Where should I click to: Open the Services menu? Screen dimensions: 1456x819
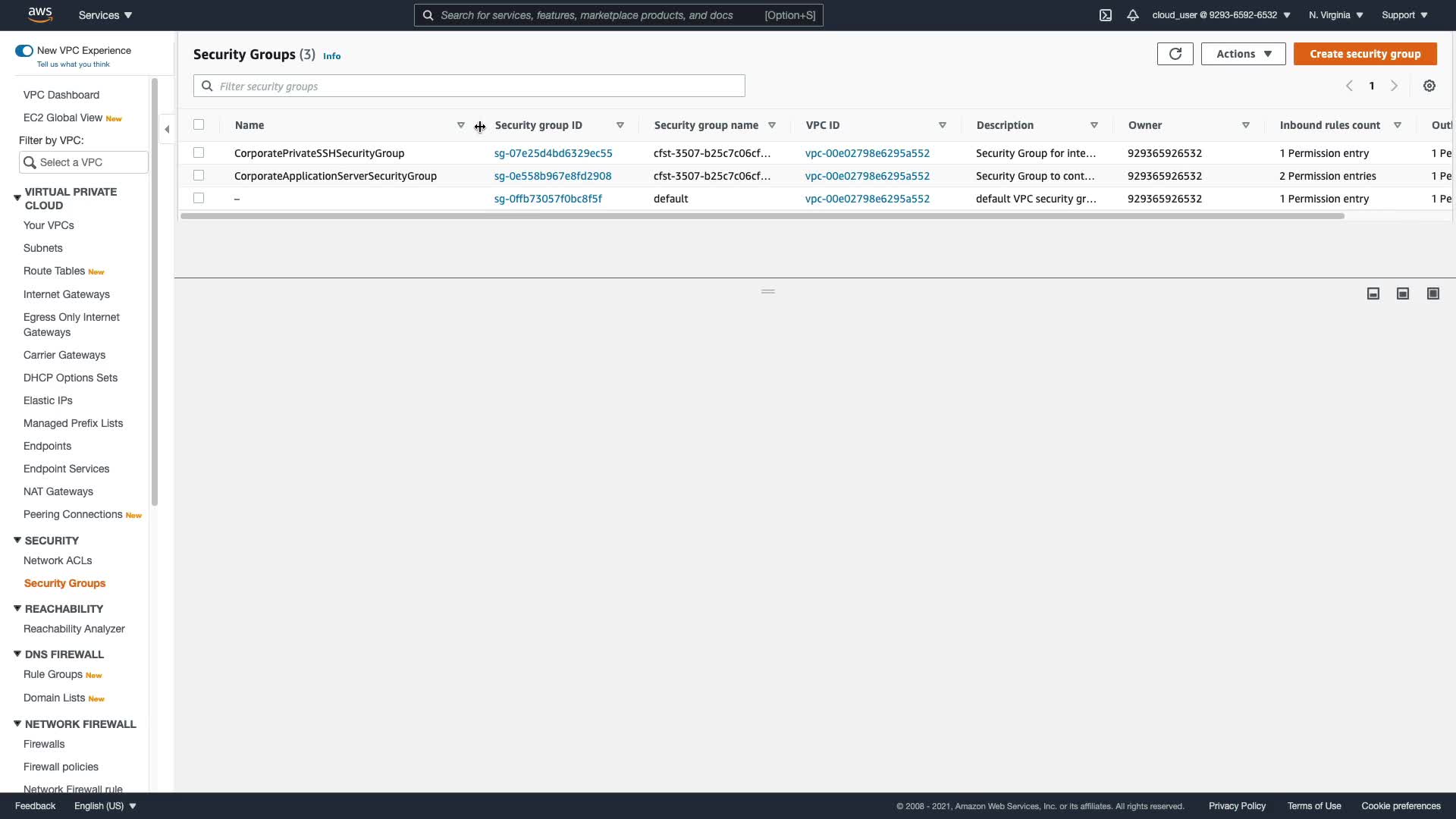[105, 15]
